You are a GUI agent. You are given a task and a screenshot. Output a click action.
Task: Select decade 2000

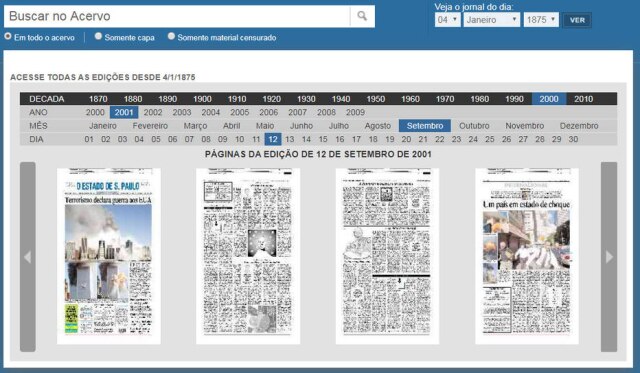coord(549,99)
